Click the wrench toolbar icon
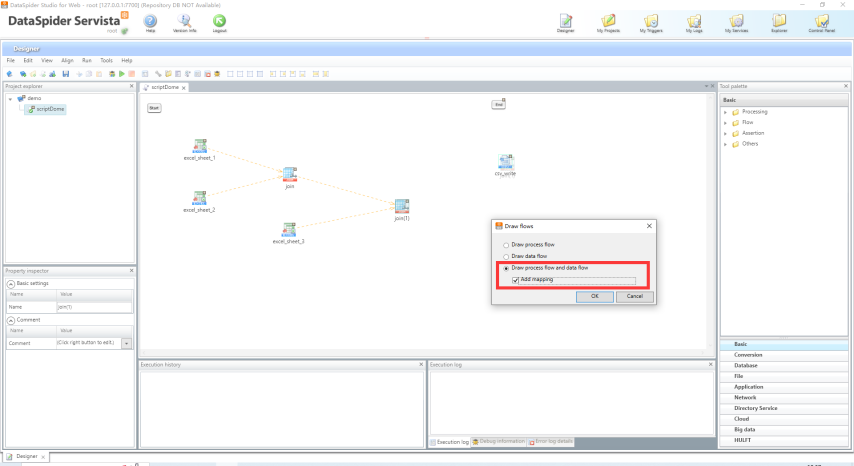This screenshot has width=854, height=466. 158,74
